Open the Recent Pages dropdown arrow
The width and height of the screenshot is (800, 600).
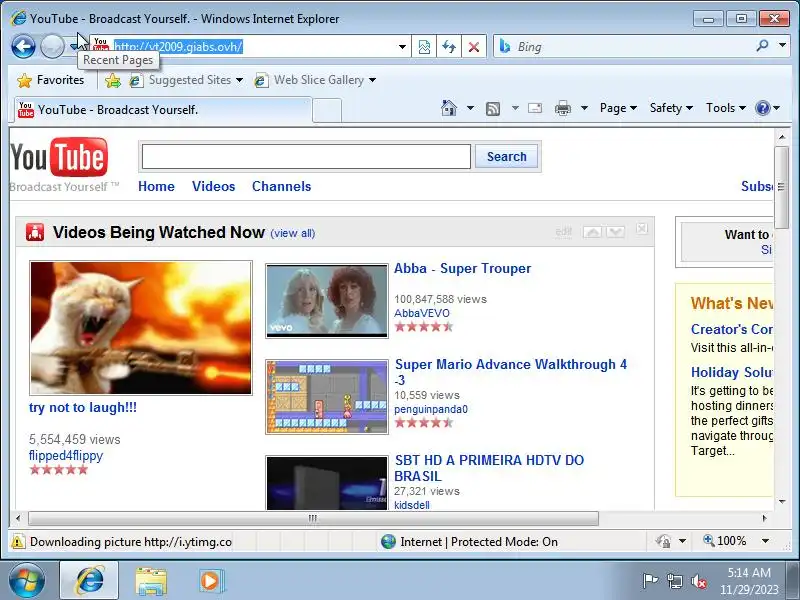coord(75,47)
